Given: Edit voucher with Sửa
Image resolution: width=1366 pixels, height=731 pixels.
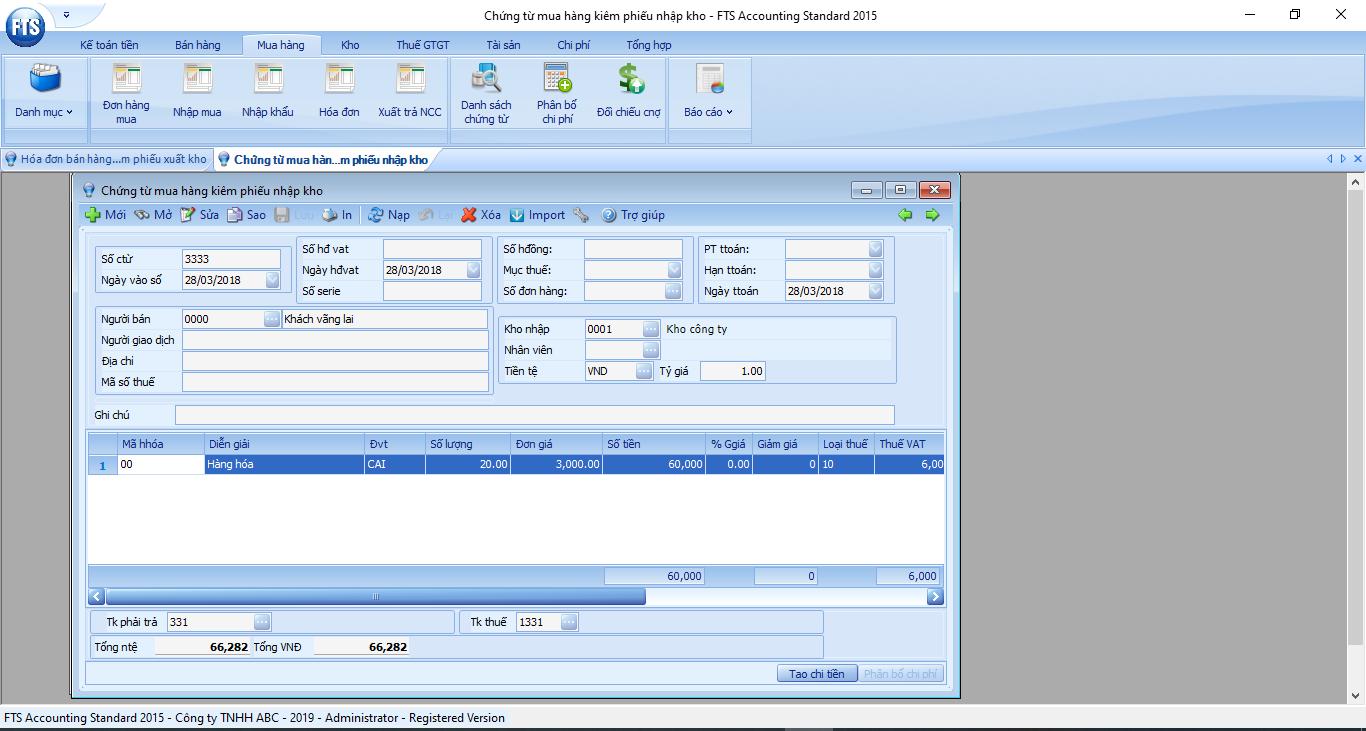Looking at the screenshot, I should point(199,215).
